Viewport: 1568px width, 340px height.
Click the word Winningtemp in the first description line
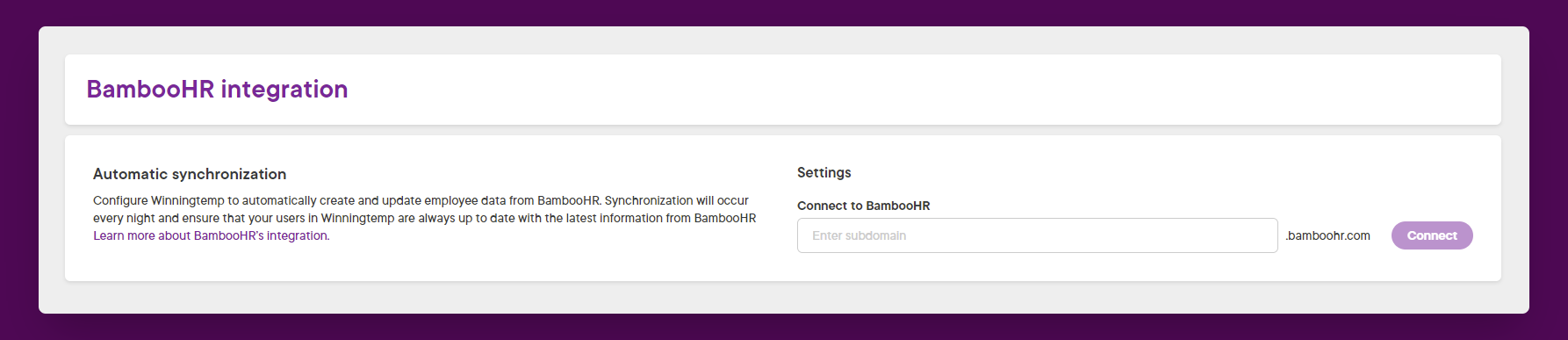pyautogui.click(x=188, y=200)
